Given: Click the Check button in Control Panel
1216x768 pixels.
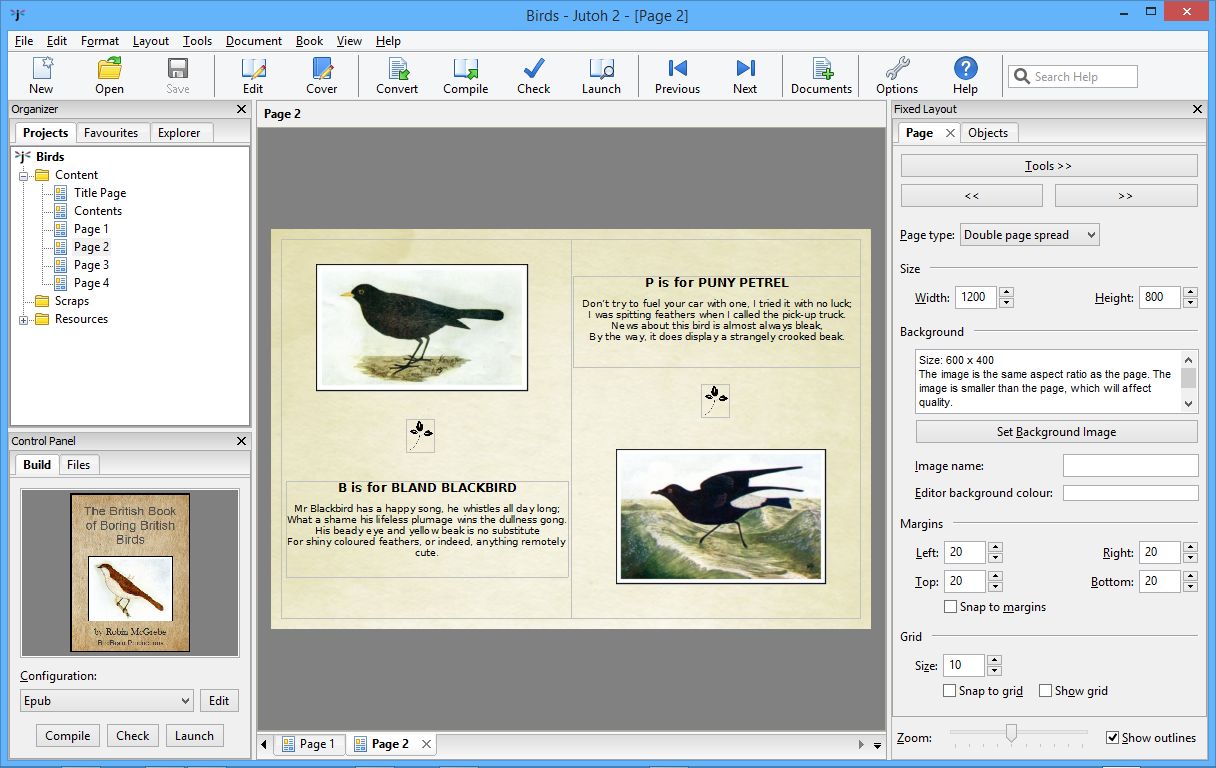Looking at the screenshot, I should point(132,736).
